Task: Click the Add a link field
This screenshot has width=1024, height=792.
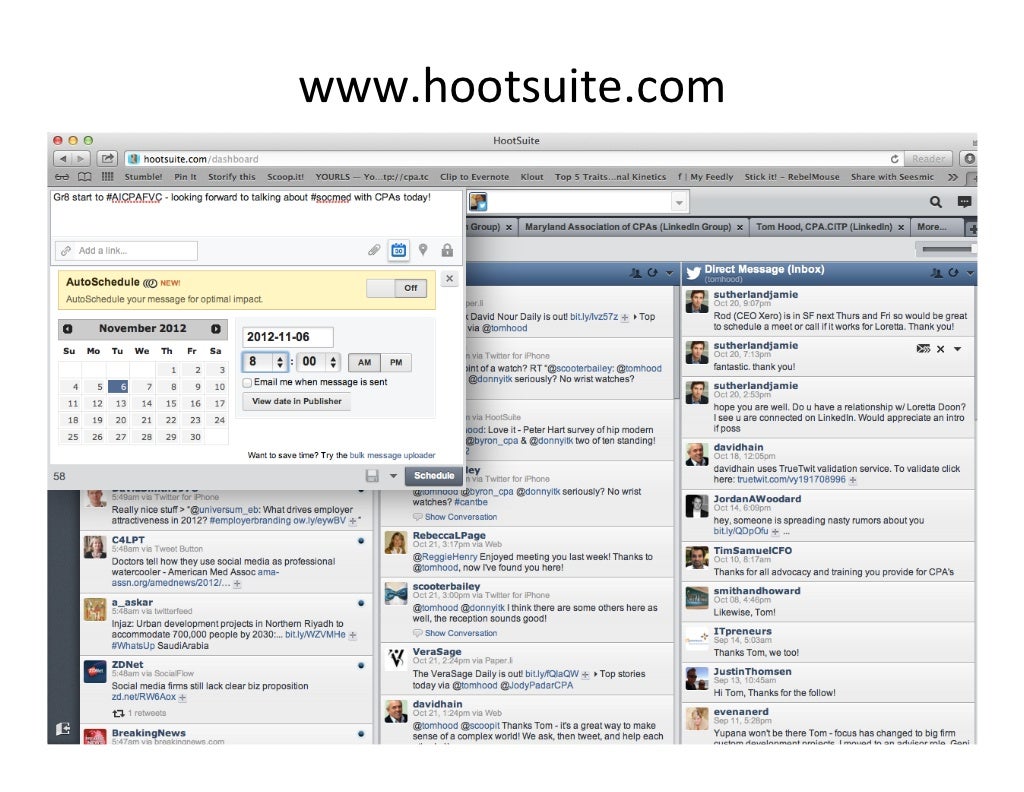Action: click(x=127, y=251)
